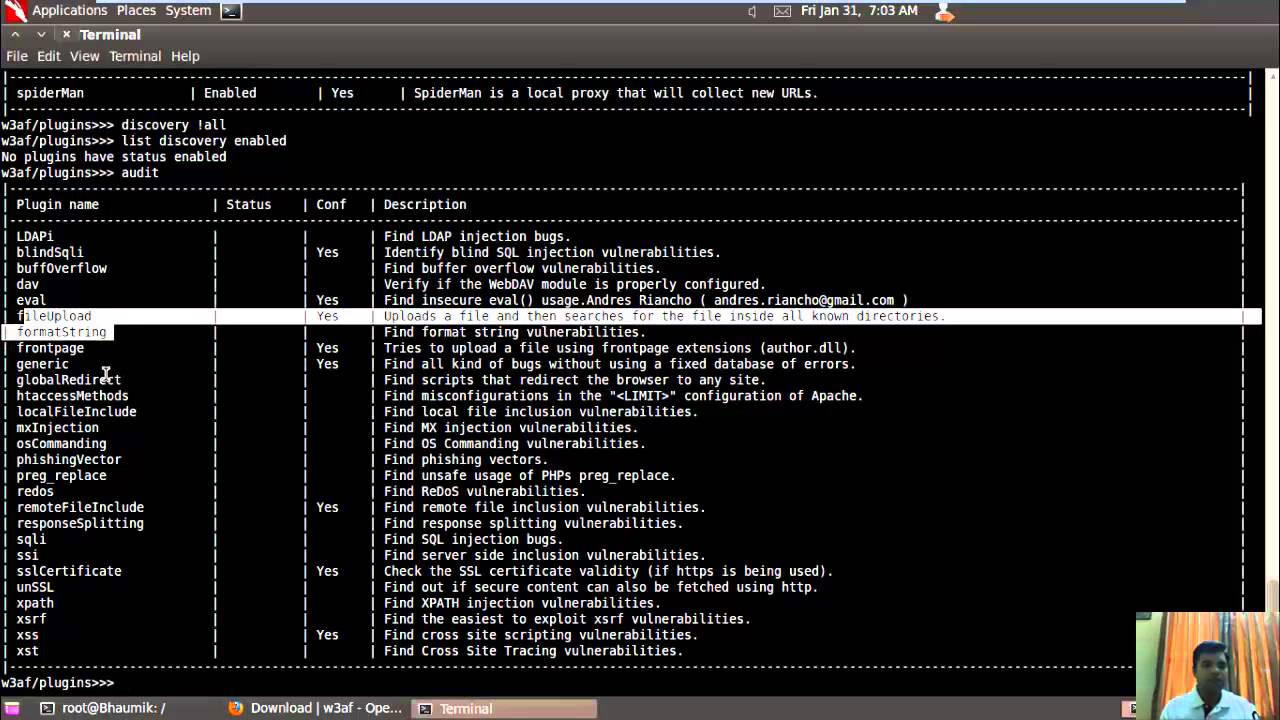Click the unSSL plugin name
Screen dimensions: 1280x720
(x=35, y=588)
